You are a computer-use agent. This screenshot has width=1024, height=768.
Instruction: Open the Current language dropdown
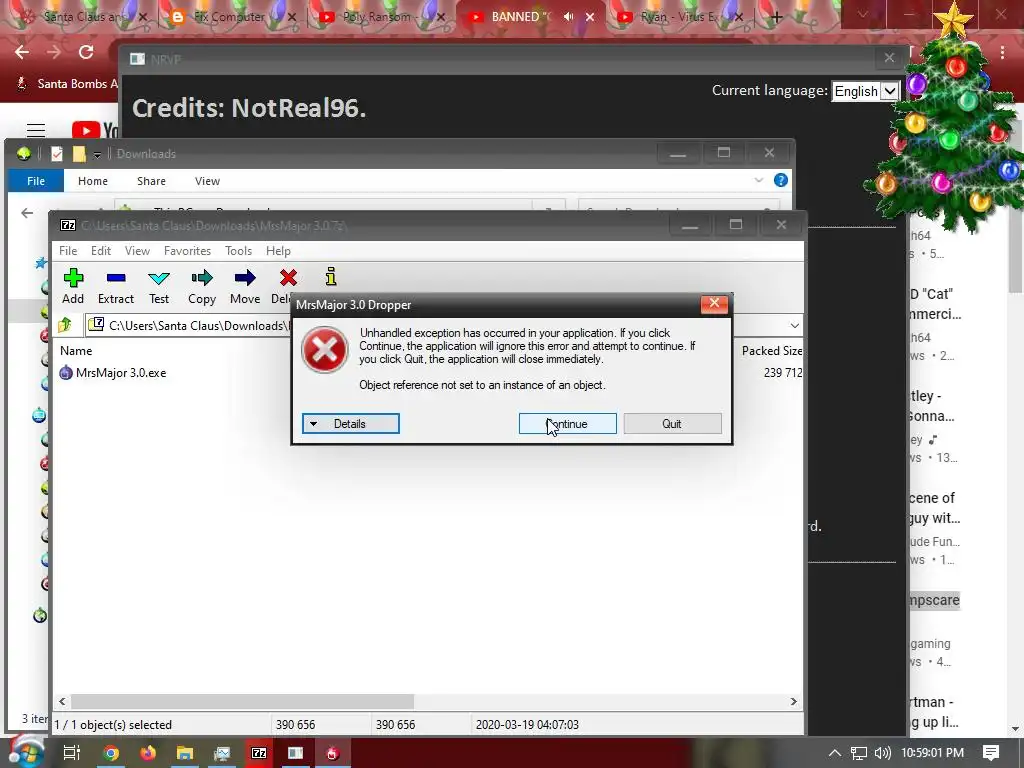click(x=865, y=91)
